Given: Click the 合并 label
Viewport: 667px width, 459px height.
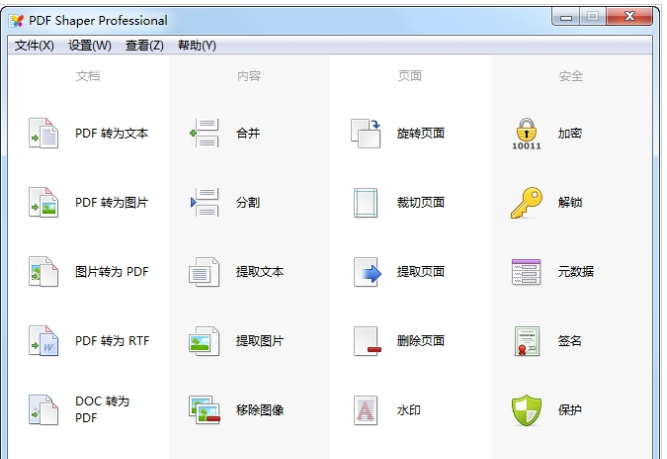Looking at the screenshot, I should (x=248, y=133).
